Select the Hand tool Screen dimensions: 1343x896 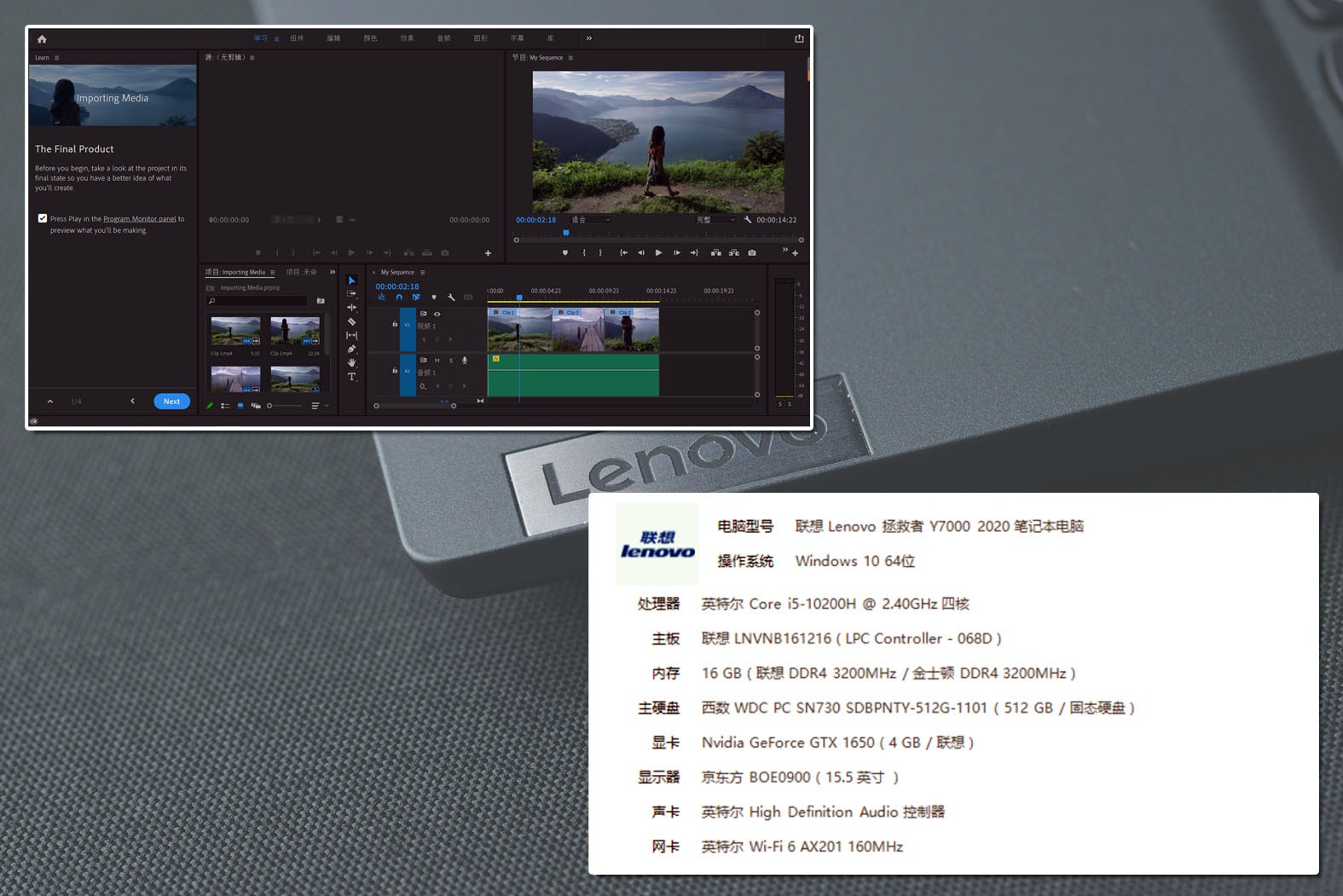pos(351,362)
